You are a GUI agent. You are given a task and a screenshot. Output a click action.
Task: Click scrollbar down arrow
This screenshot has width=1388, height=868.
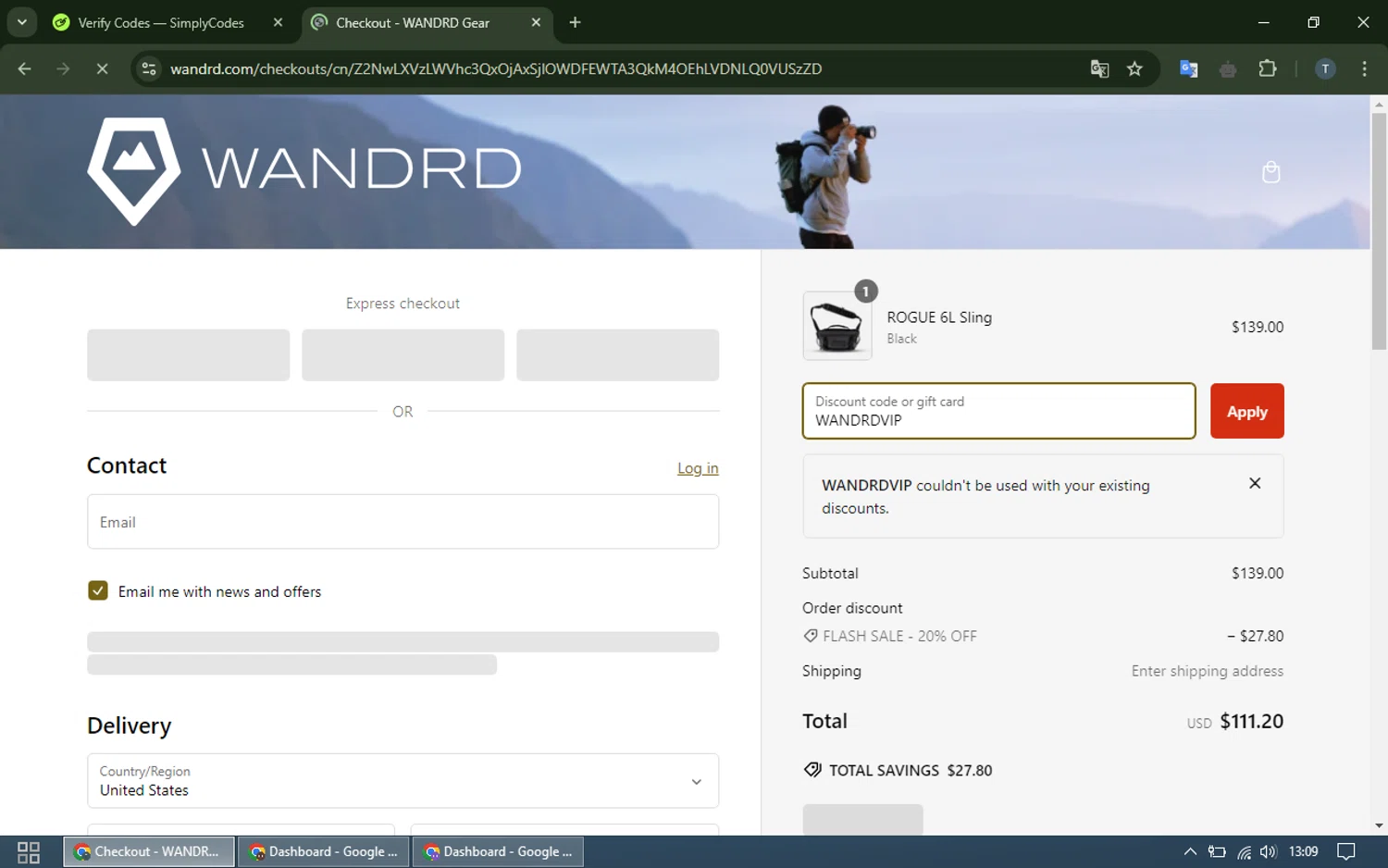tap(1379, 825)
